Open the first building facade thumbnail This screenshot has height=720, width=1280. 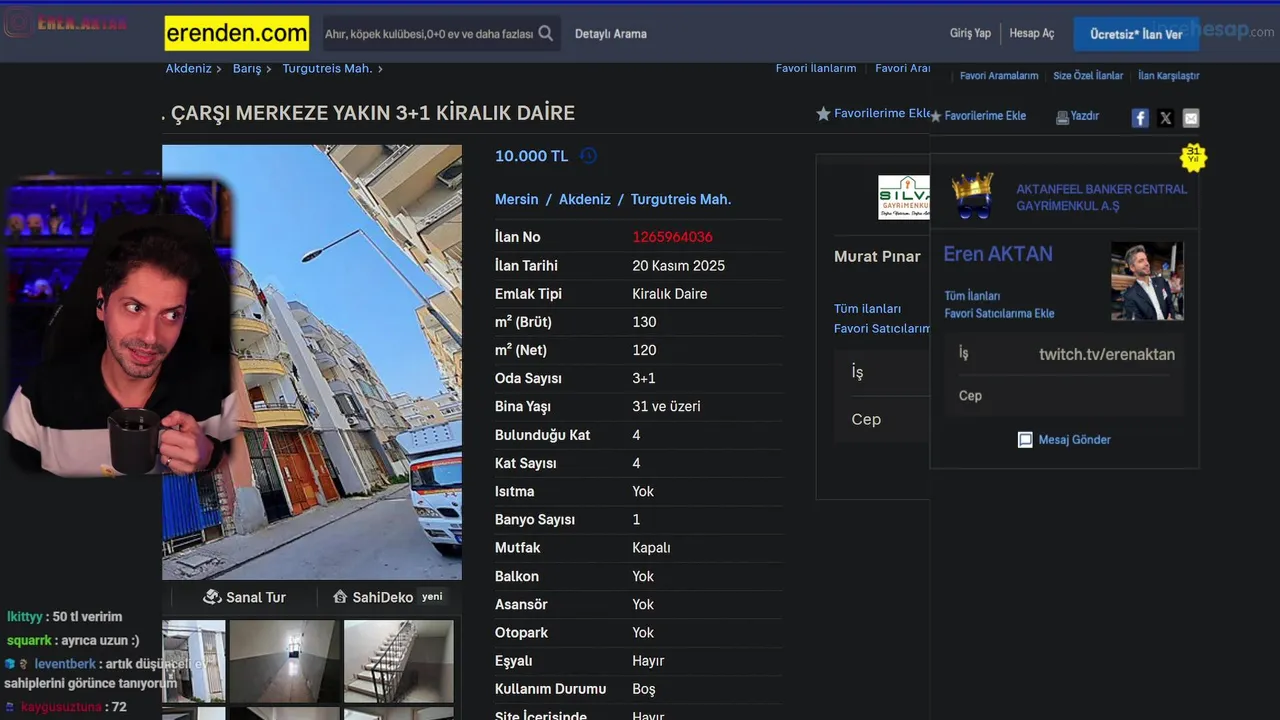tap(194, 661)
